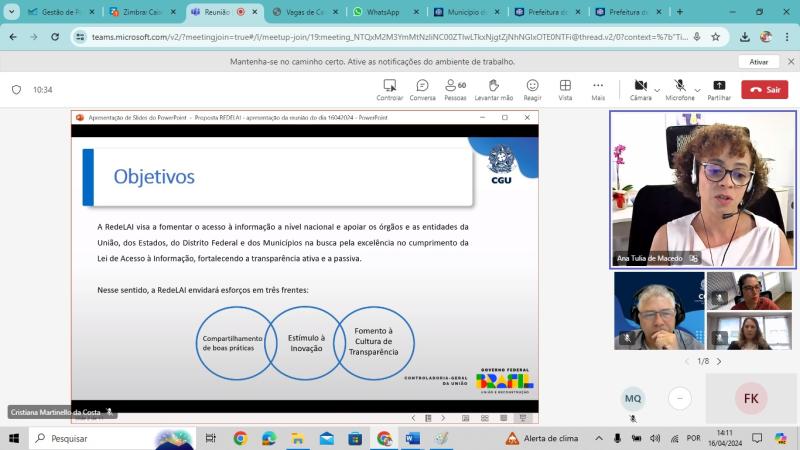Open Task View on the taskbar
The height and width of the screenshot is (450, 800).
[x=210, y=438]
